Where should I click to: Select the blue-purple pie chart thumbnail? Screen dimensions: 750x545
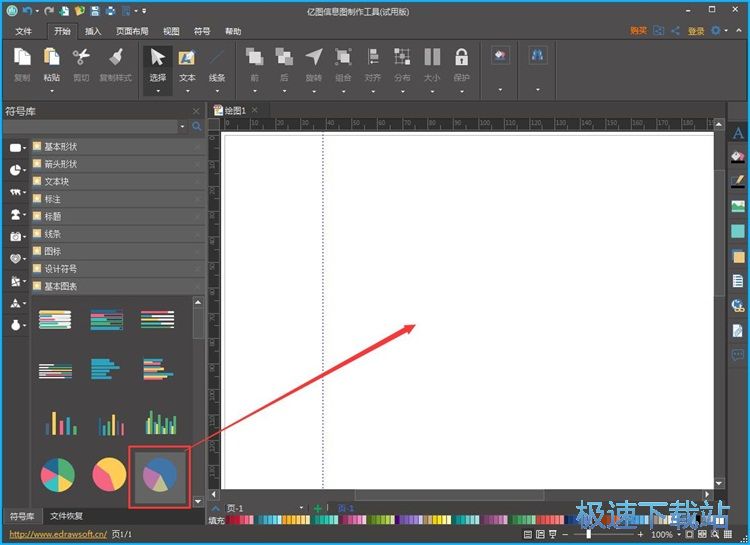click(160, 477)
